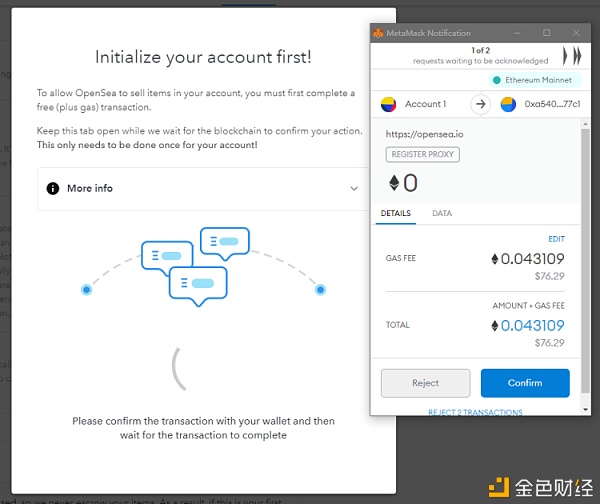Confirm the MetaMask transaction
The image size is (600, 504).
coord(525,383)
